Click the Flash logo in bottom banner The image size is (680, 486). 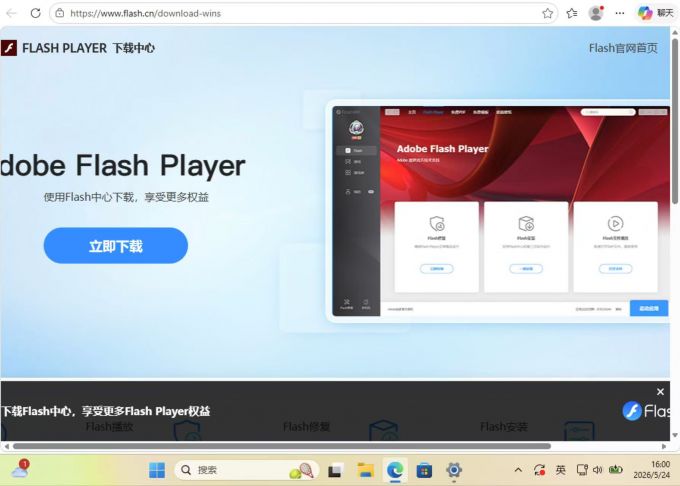(646, 411)
